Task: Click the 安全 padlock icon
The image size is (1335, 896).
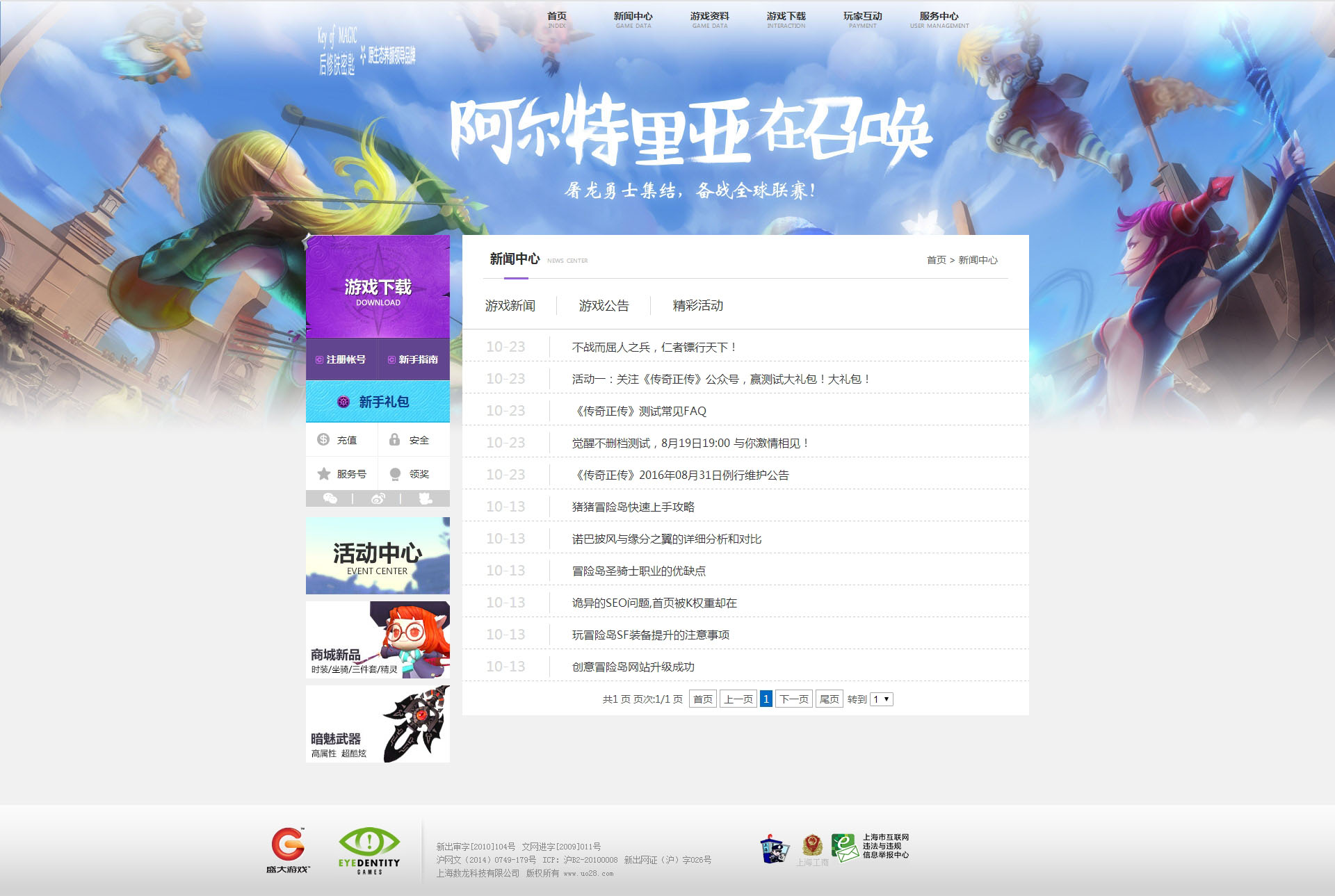Action: click(x=394, y=439)
